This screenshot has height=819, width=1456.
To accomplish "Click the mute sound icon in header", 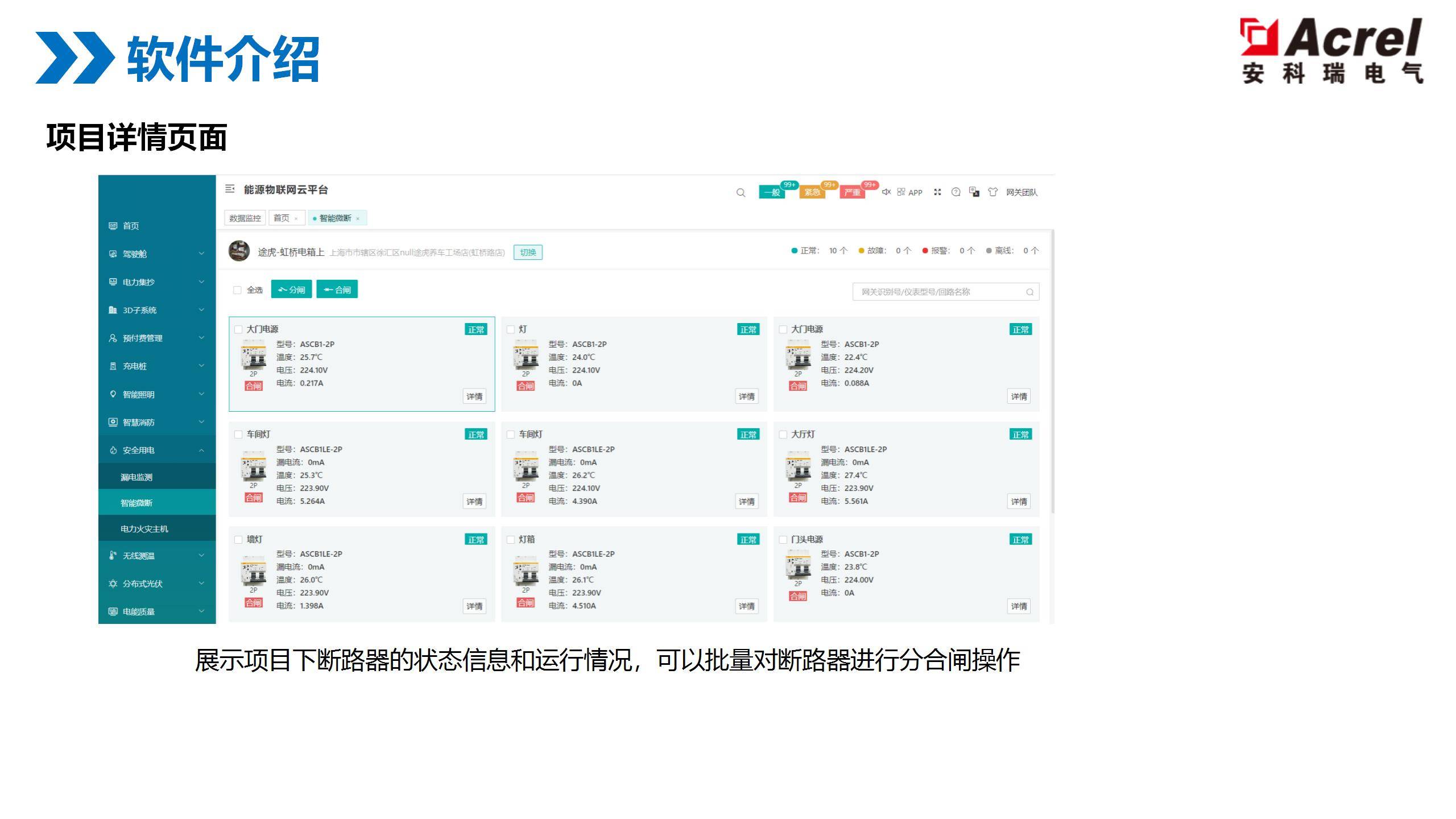I will [886, 192].
